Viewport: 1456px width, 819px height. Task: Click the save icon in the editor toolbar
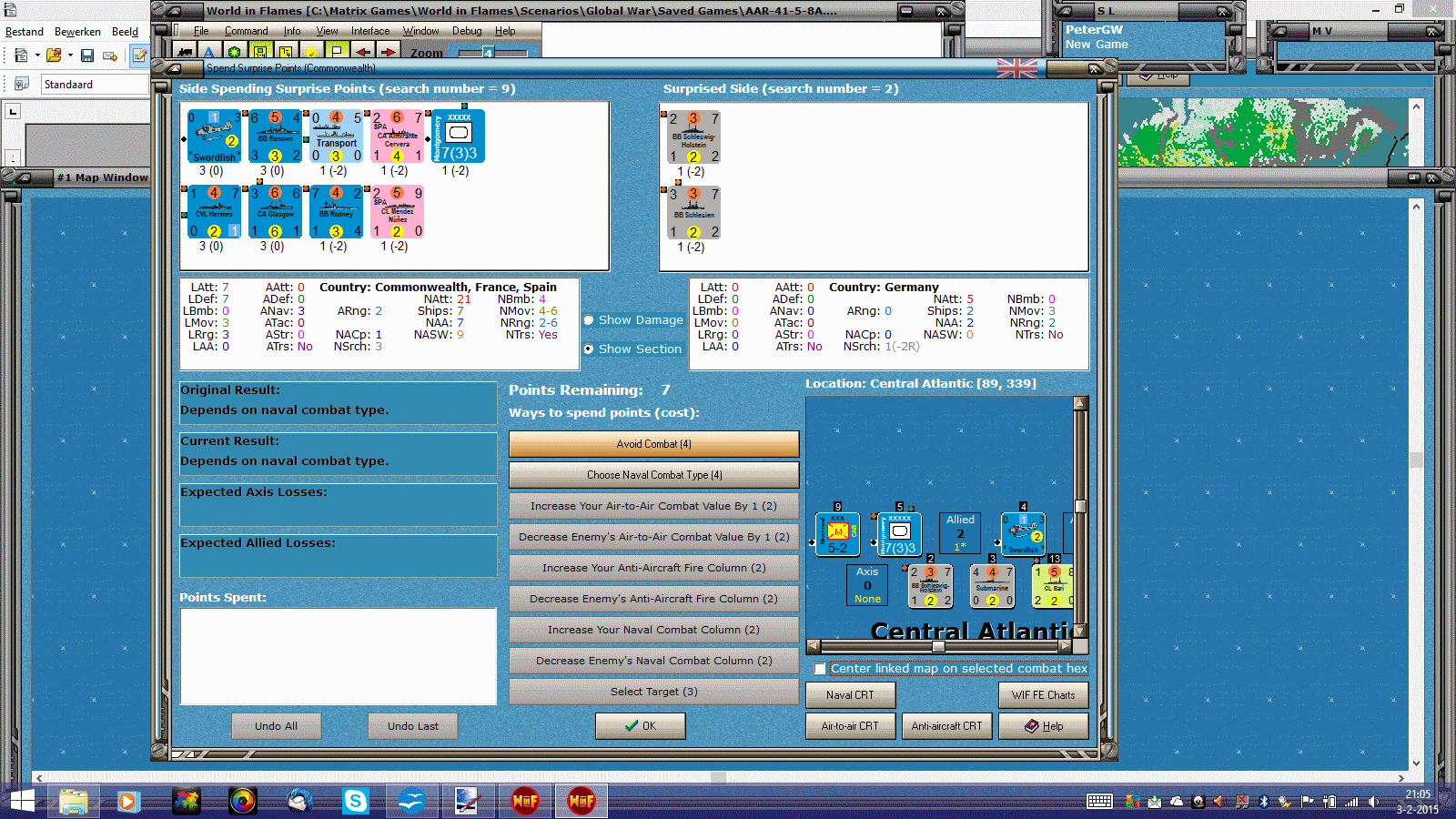87,56
